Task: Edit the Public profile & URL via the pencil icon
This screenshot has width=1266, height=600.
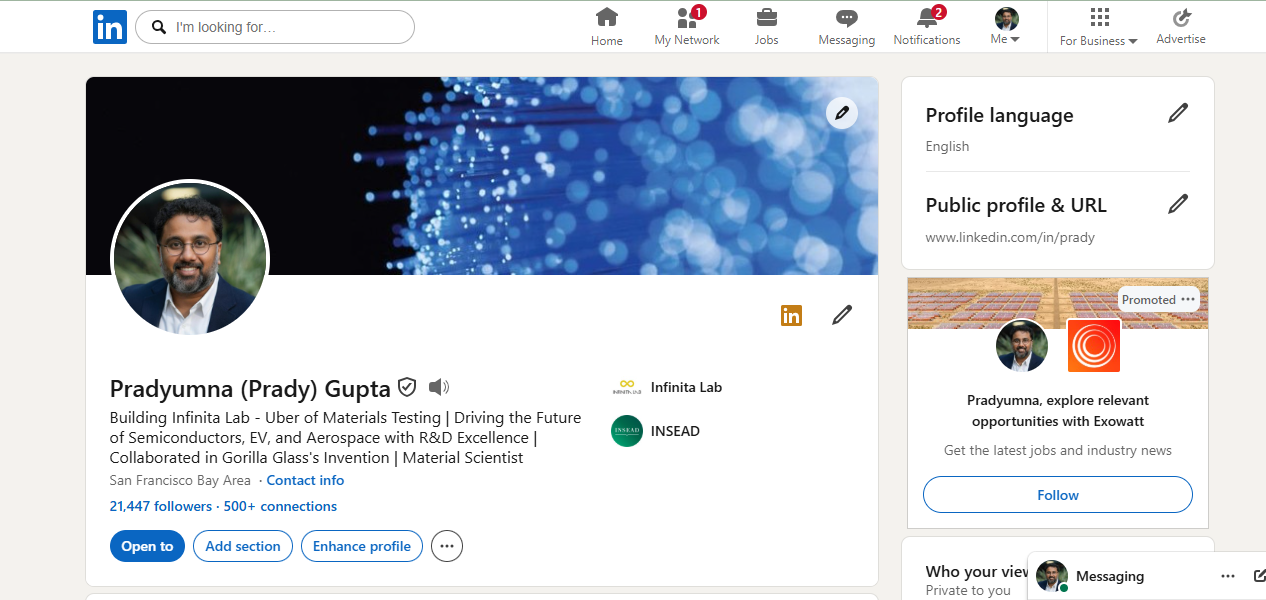Action: 1178,204
